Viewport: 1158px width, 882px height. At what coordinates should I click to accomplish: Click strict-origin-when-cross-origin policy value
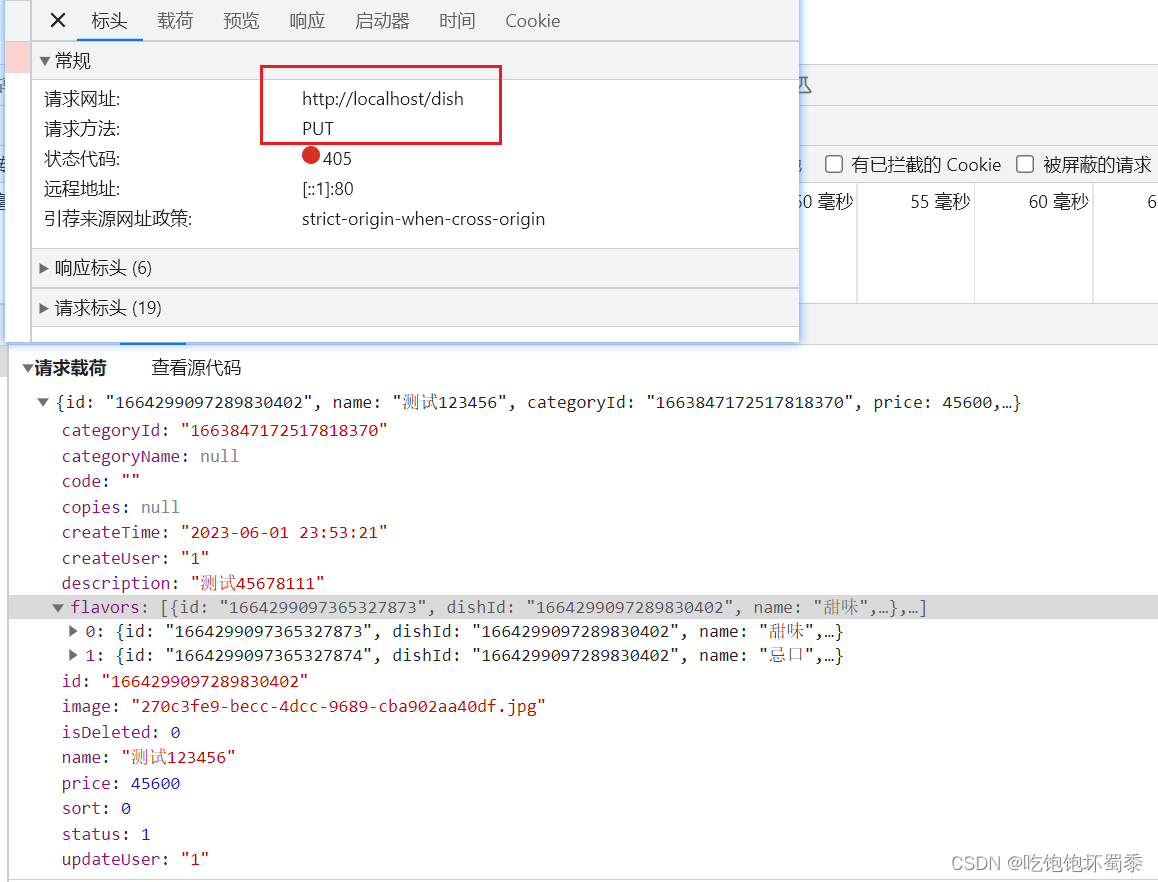423,219
